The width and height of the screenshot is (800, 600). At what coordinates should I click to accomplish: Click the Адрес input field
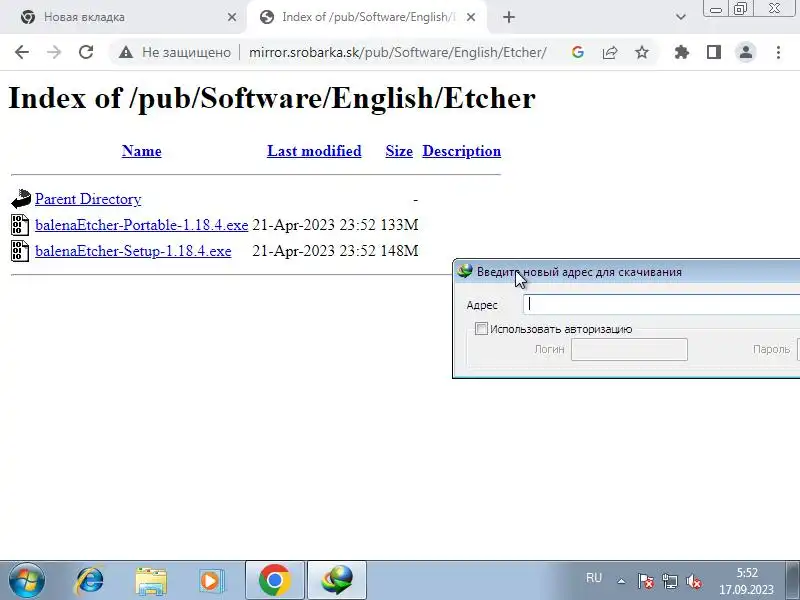tap(661, 304)
